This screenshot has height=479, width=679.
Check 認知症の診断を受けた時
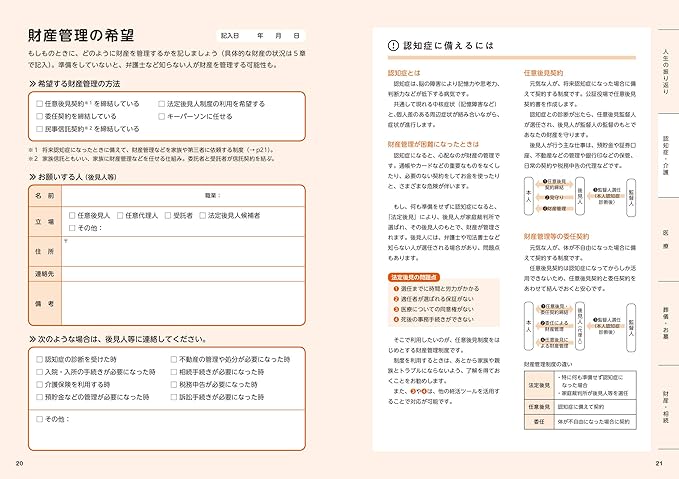[39, 359]
